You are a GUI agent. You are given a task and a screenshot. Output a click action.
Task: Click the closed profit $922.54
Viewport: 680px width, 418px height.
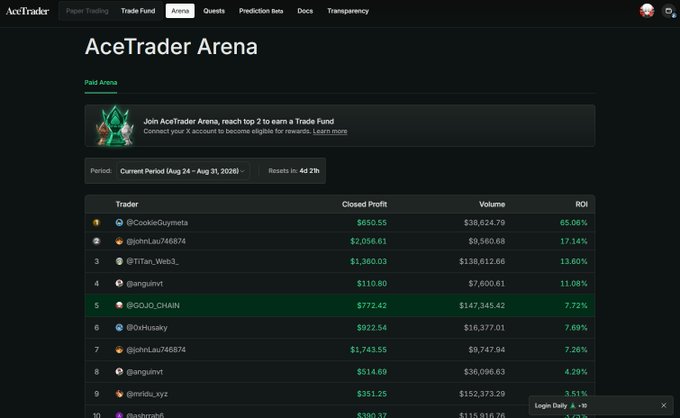tap(372, 327)
